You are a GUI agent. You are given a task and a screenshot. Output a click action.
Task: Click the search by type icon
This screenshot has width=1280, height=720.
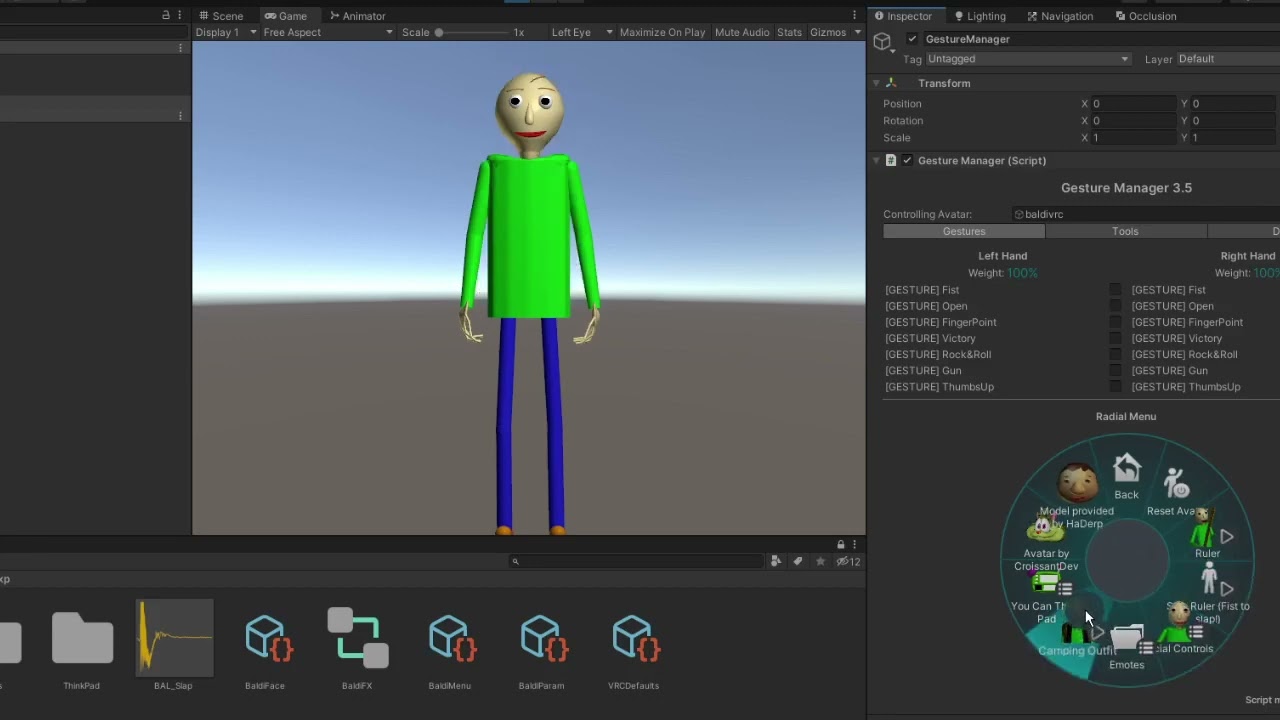(x=775, y=561)
